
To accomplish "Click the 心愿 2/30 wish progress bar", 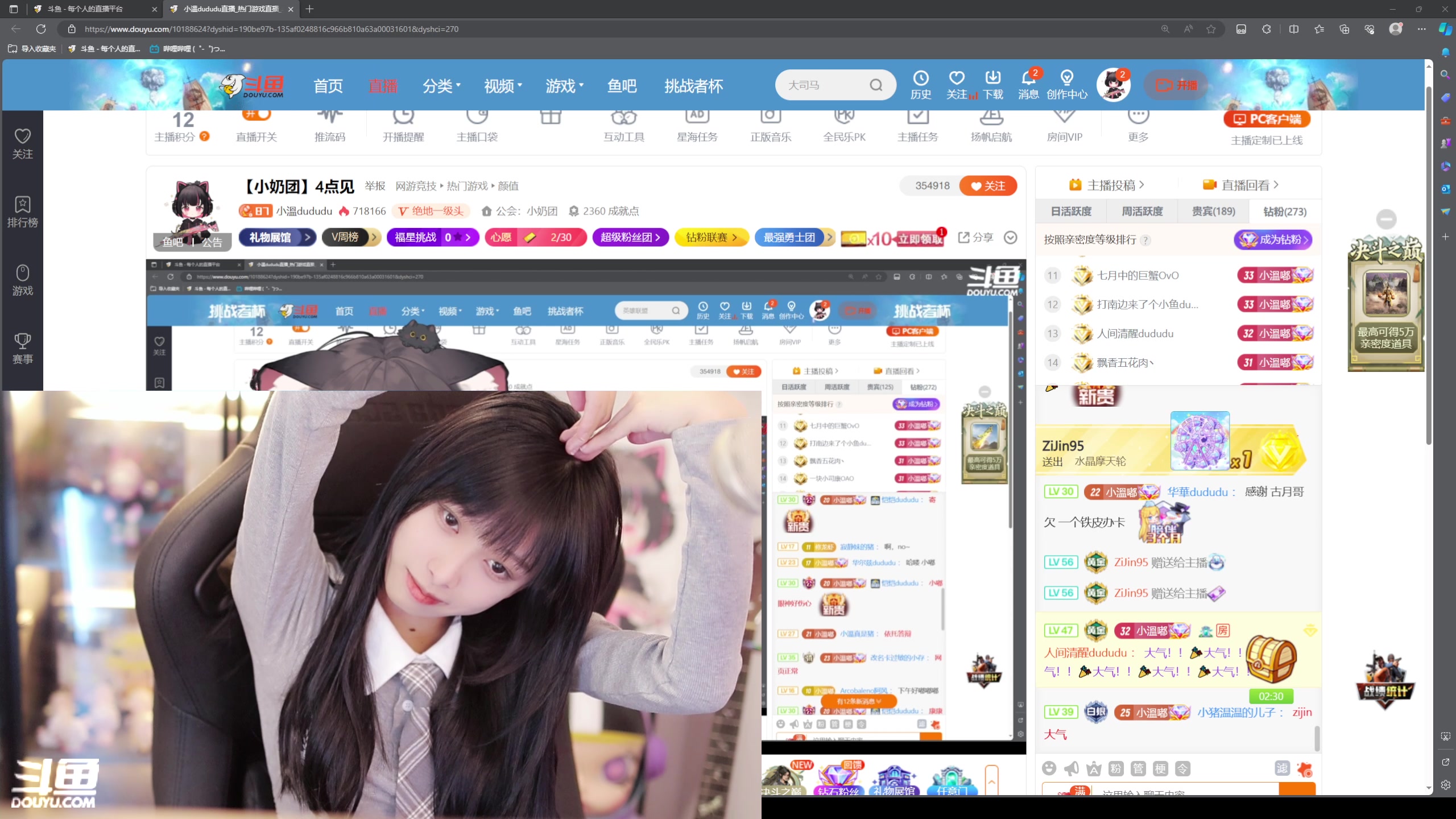I will click(x=535, y=237).
